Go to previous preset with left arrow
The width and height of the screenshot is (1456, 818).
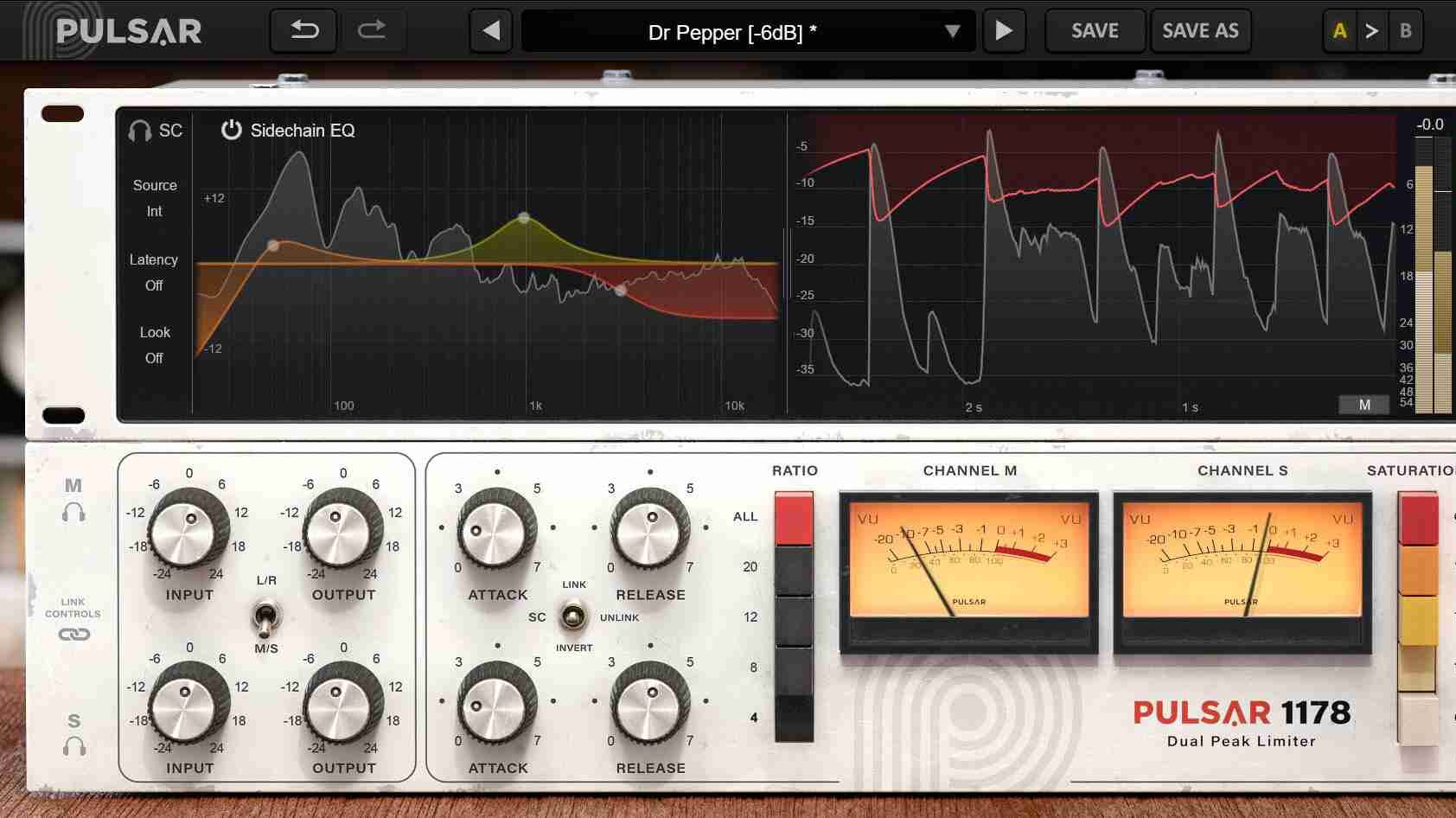(491, 31)
